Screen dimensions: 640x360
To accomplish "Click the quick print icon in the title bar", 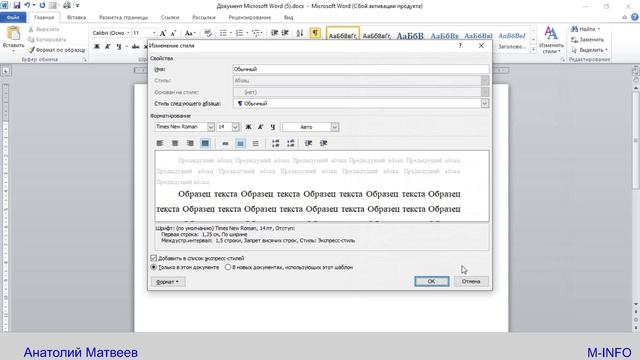I will pyautogui.click(x=67, y=5).
